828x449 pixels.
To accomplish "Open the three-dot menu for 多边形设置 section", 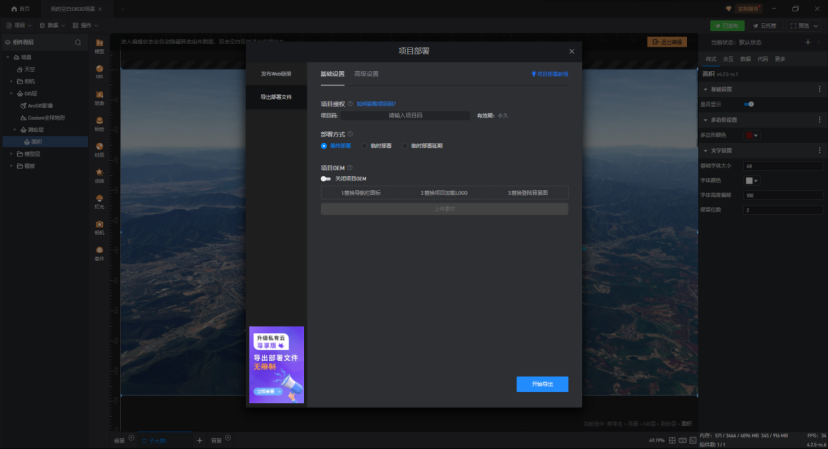I will pyautogui.click(x=820, y=120).
